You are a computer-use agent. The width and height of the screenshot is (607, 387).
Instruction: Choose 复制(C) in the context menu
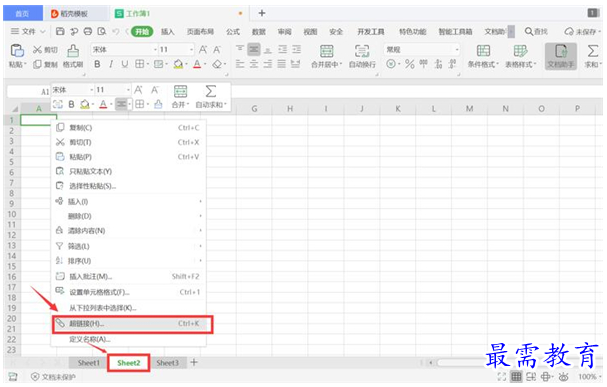point(128,128)
